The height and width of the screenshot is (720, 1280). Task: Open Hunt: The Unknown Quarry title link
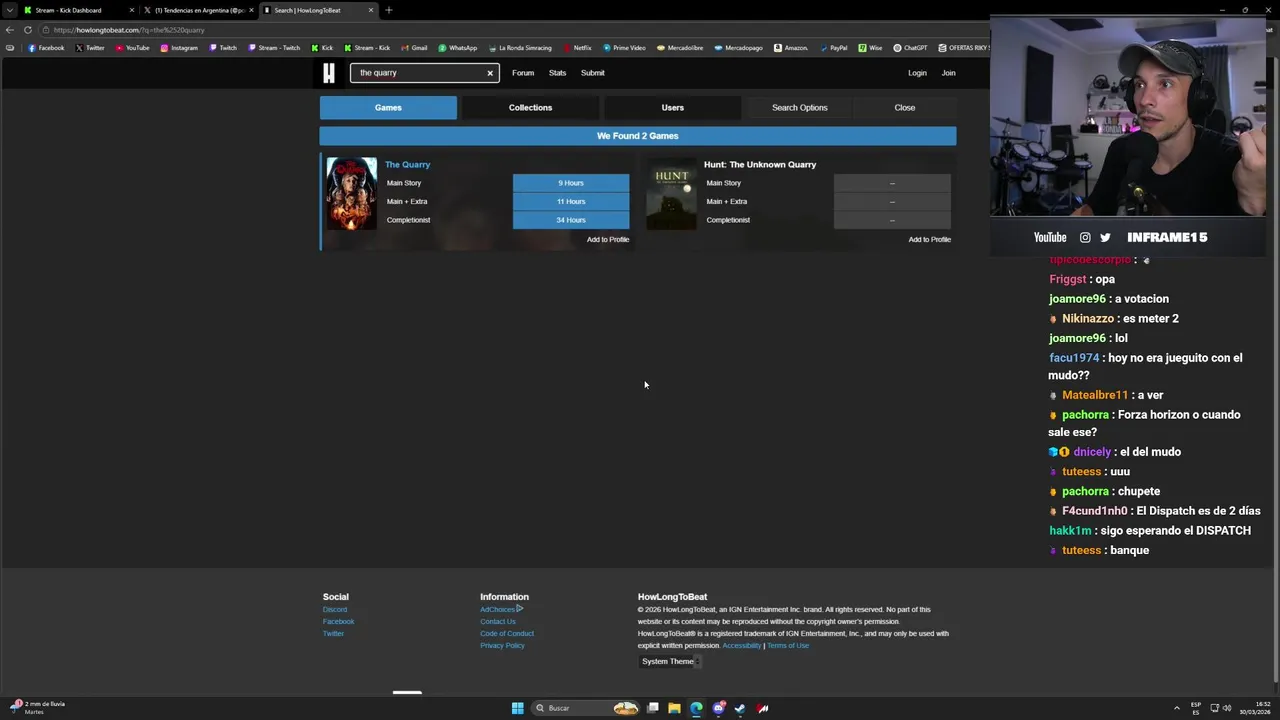click(x=760, y=165)
